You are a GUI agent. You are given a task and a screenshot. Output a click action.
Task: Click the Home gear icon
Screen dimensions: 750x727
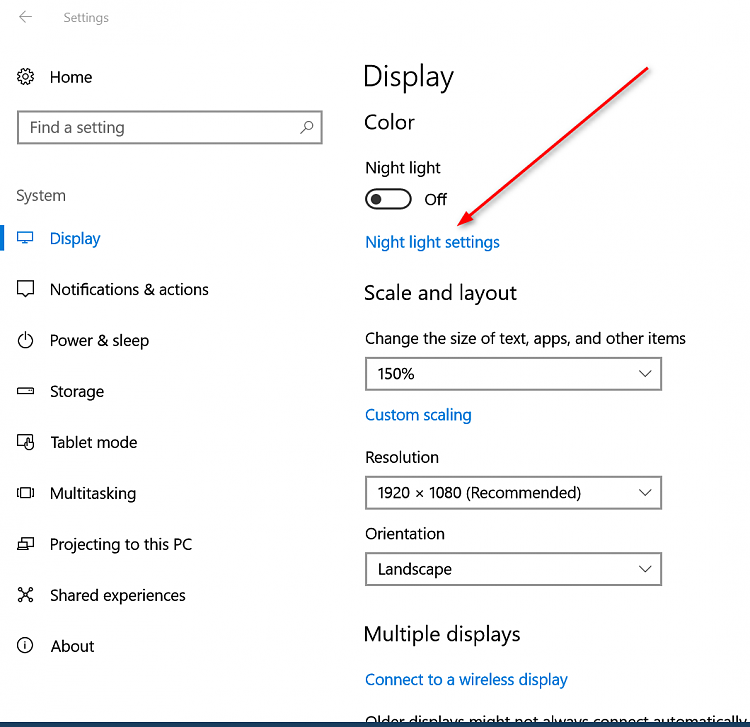(25, 77)
